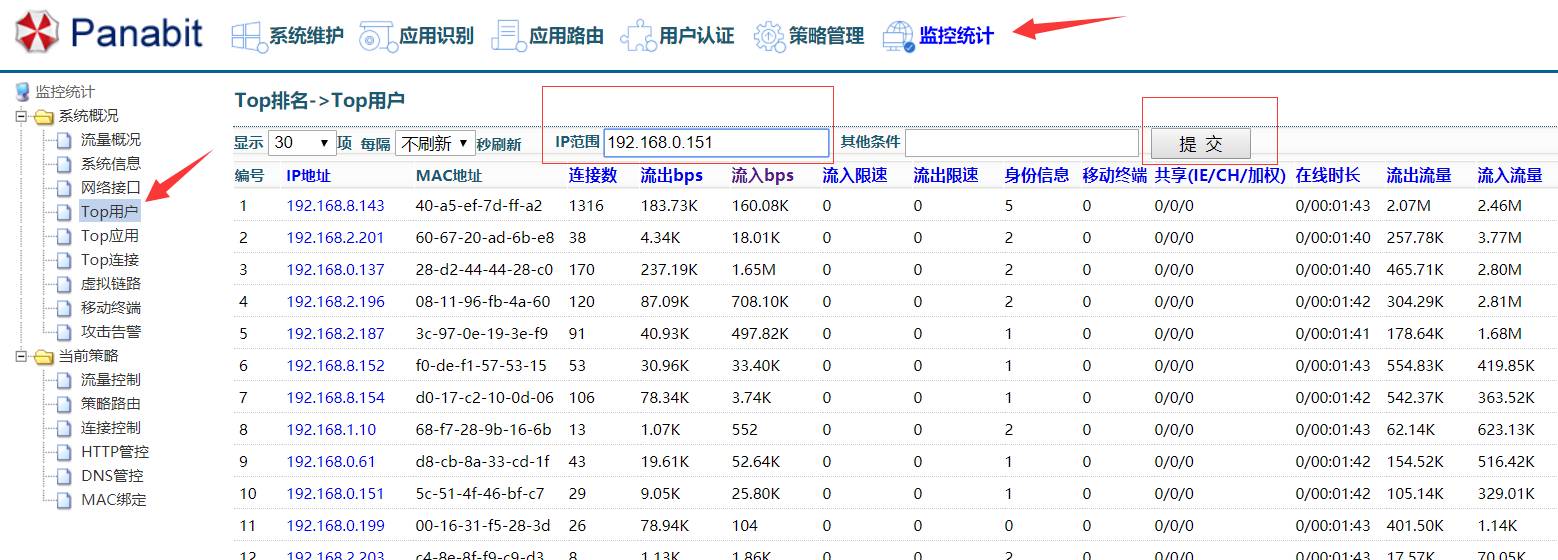
Task: Click page icon beside 流量概况
Action: (65, 140)
